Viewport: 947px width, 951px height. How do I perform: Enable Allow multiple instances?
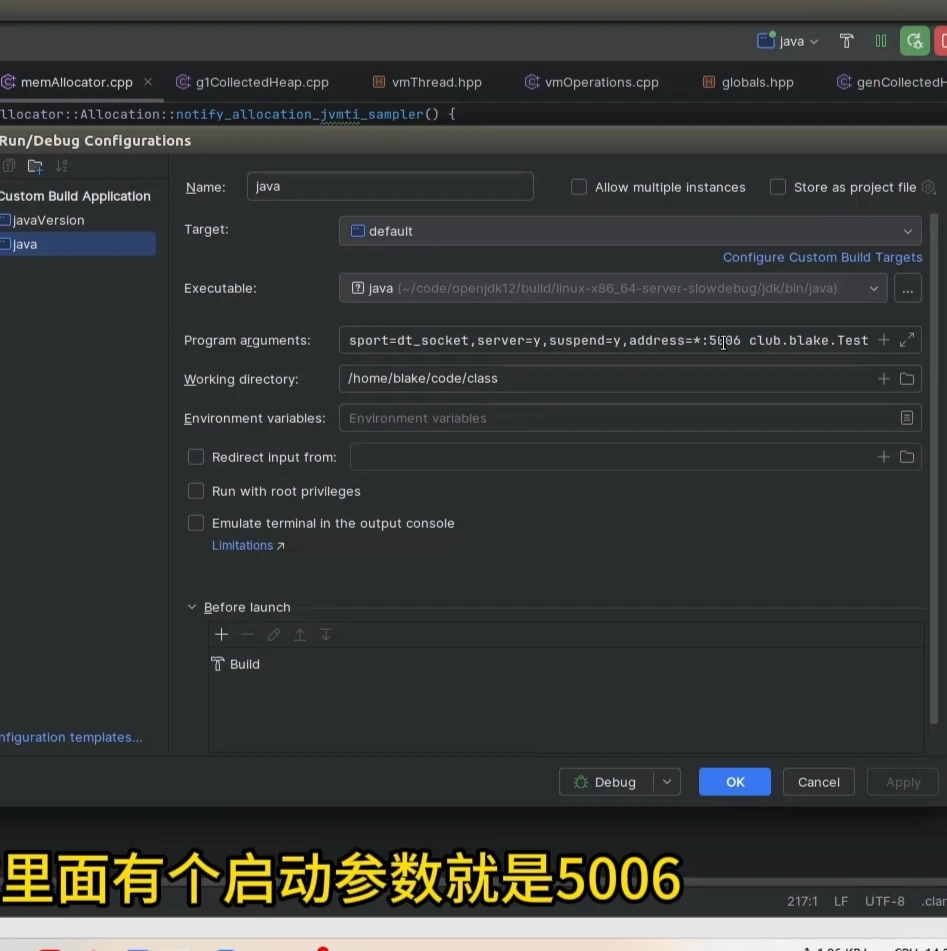tap(578, 186)
